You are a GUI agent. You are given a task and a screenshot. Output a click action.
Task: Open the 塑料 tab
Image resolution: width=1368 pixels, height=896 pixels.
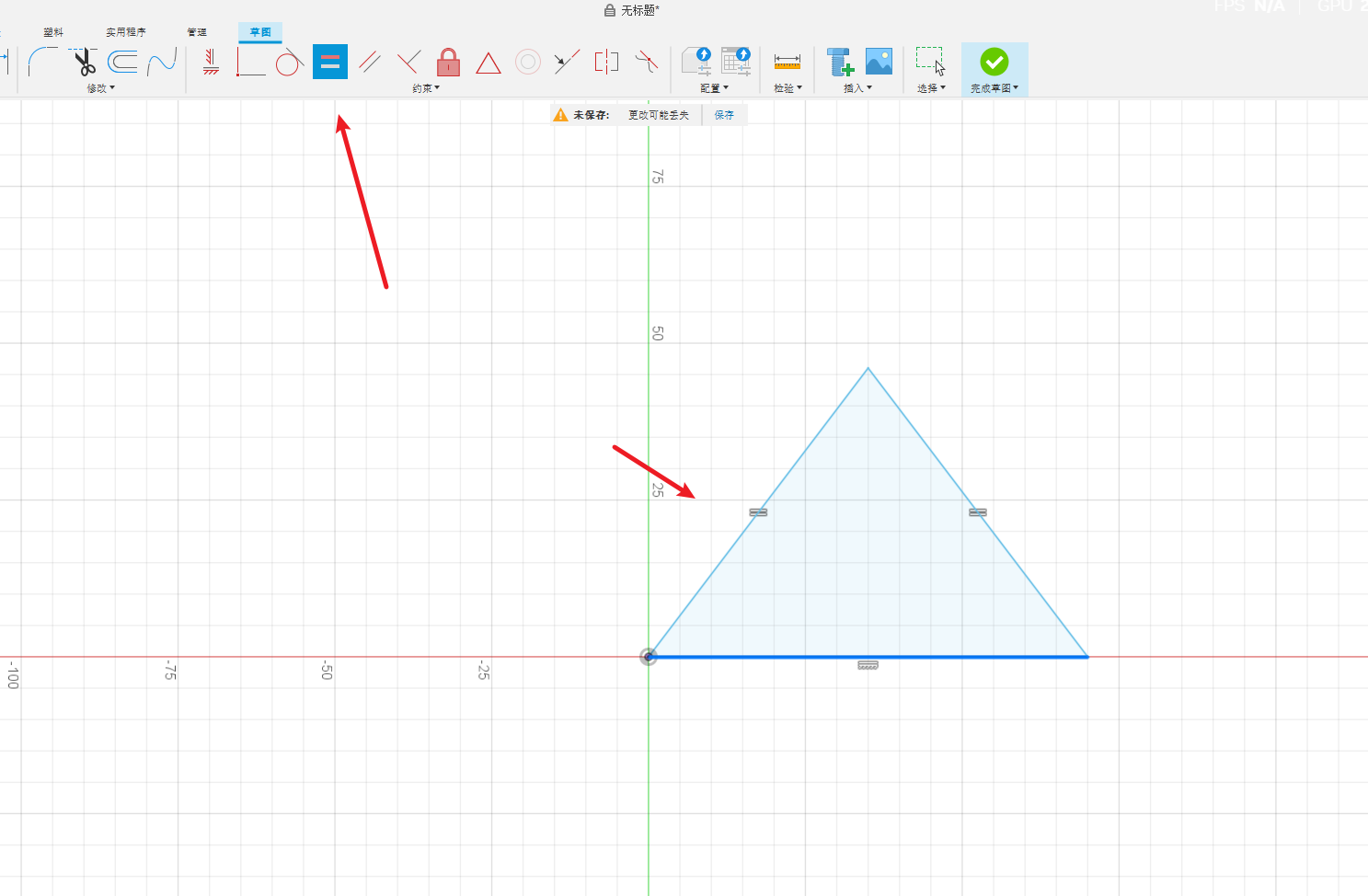53,32
